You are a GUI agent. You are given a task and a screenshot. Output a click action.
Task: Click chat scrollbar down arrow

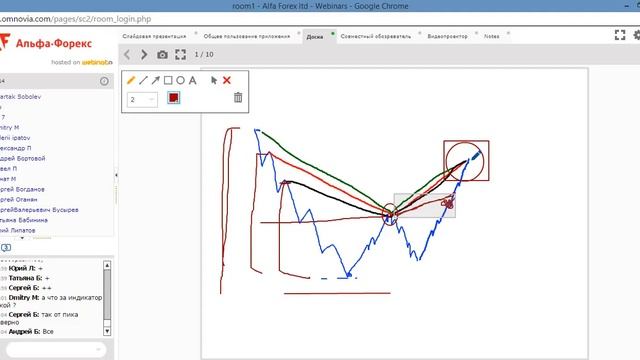[x=107, y=331]
